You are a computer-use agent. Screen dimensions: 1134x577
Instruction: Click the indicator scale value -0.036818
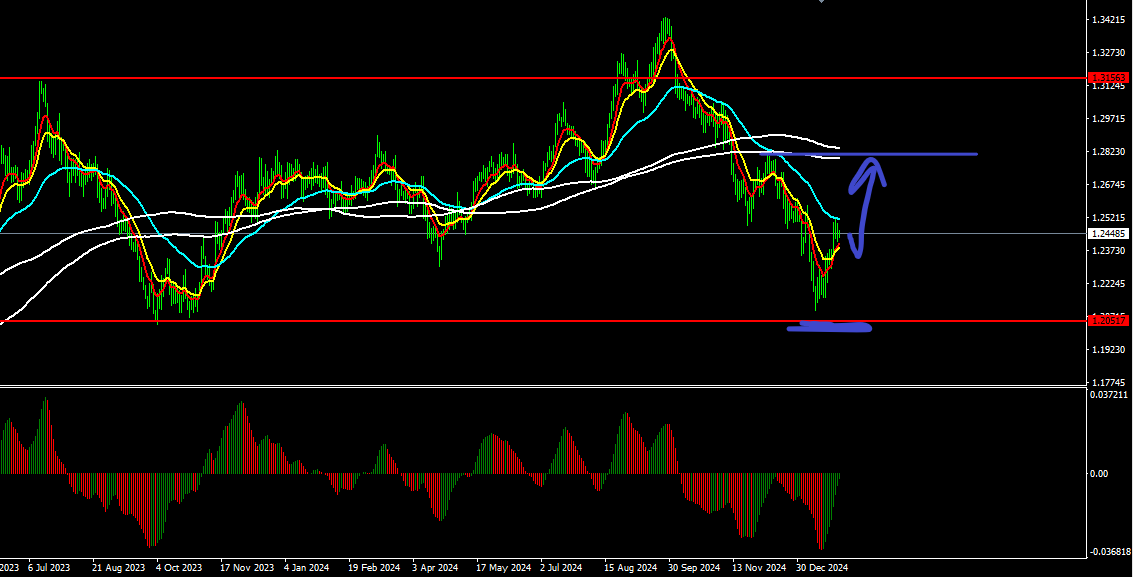click(1111, 552)
